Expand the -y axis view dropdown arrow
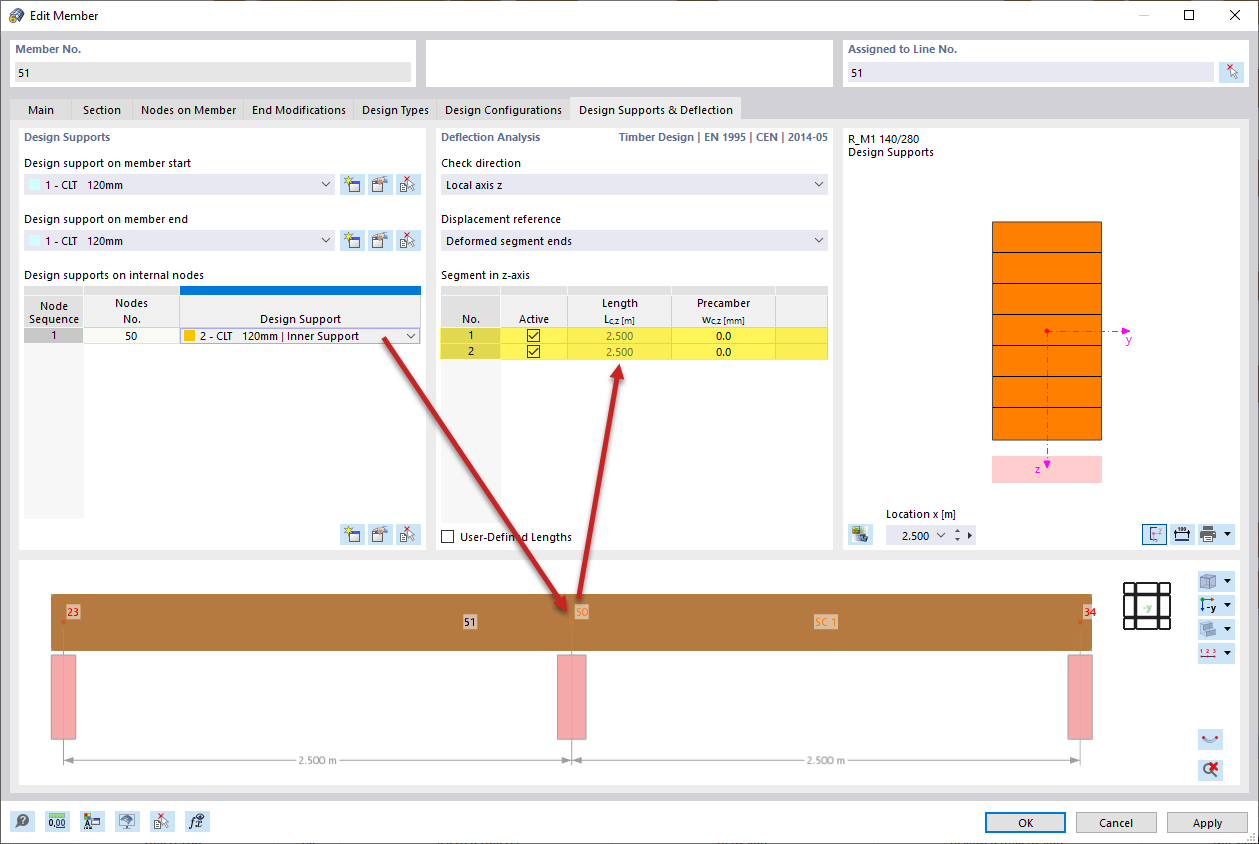1259x844 pixels. click(x=1227, y=606)
